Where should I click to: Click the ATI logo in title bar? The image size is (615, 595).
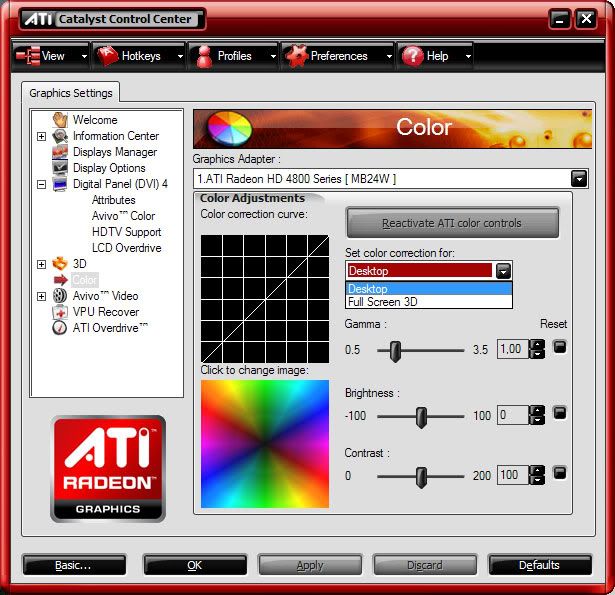point(38,19)
